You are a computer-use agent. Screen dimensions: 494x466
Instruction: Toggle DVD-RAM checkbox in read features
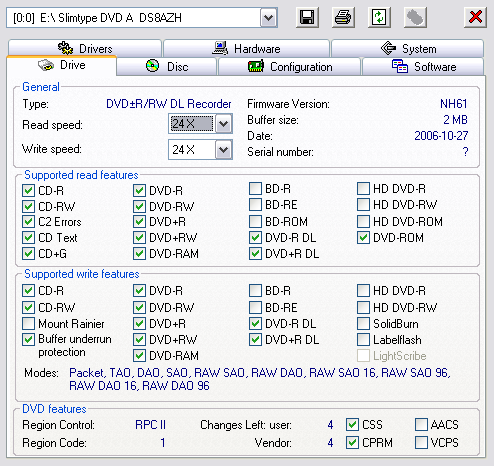(x=139, y=254)
